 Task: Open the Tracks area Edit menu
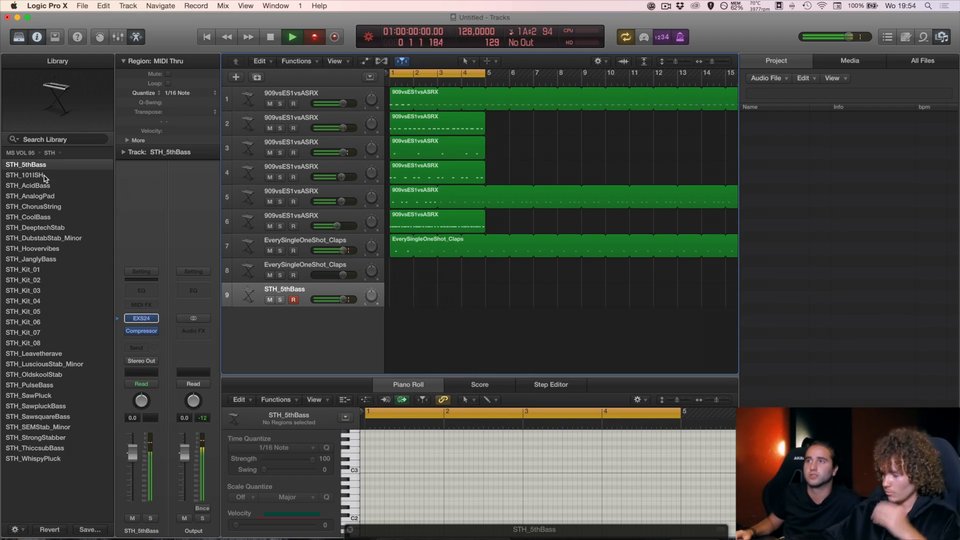point(263,61)
